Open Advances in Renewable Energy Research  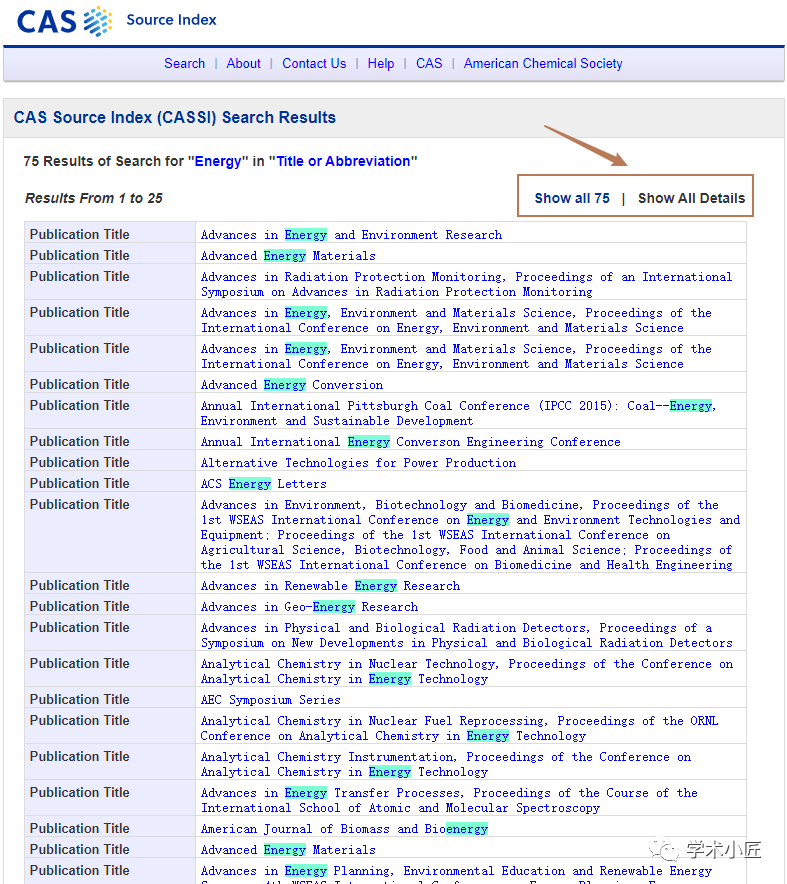(x=330, y=586)
